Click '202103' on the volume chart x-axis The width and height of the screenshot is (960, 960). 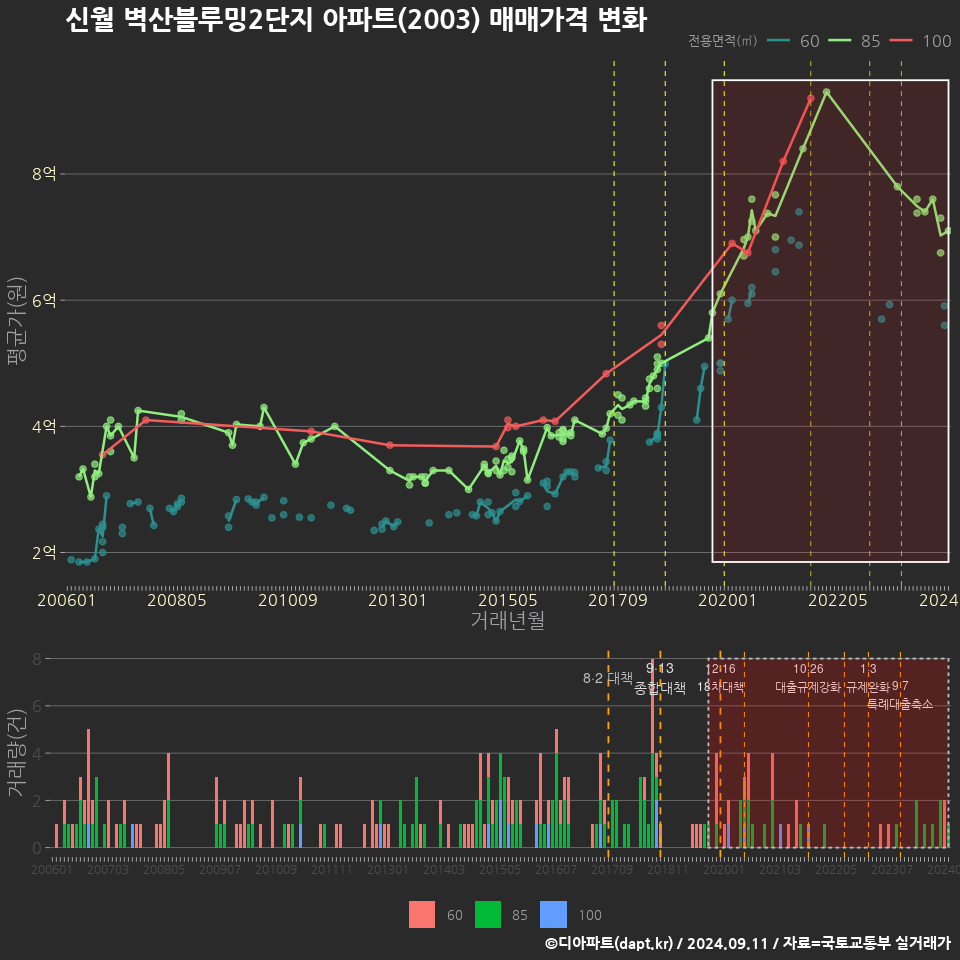[780, 869]
